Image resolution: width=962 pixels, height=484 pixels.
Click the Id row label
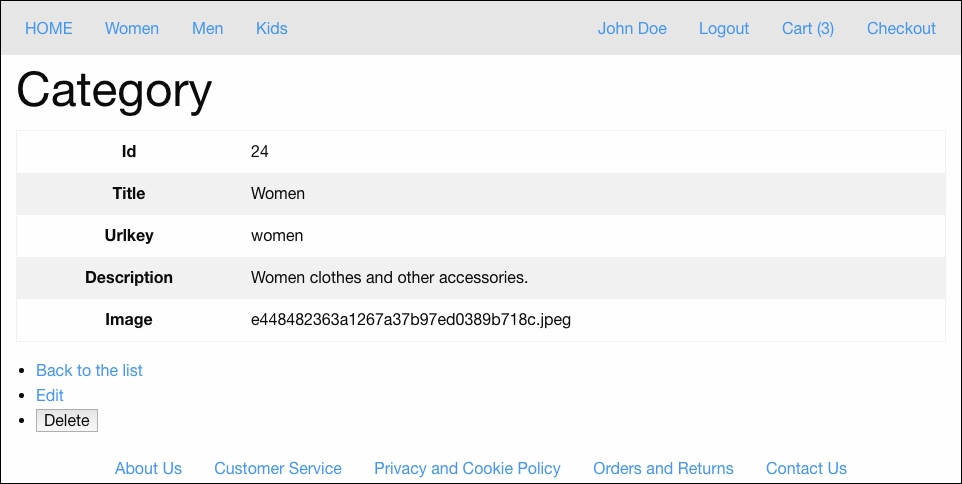[x=129, y=152]
